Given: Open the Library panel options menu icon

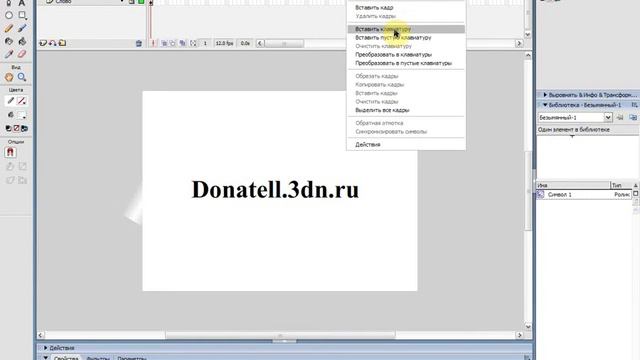Looking at the screenshot, I should (634, 105).
